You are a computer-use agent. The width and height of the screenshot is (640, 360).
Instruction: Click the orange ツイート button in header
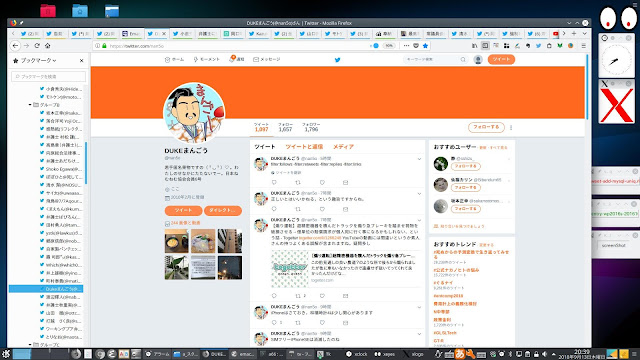[x=501, y=59]
